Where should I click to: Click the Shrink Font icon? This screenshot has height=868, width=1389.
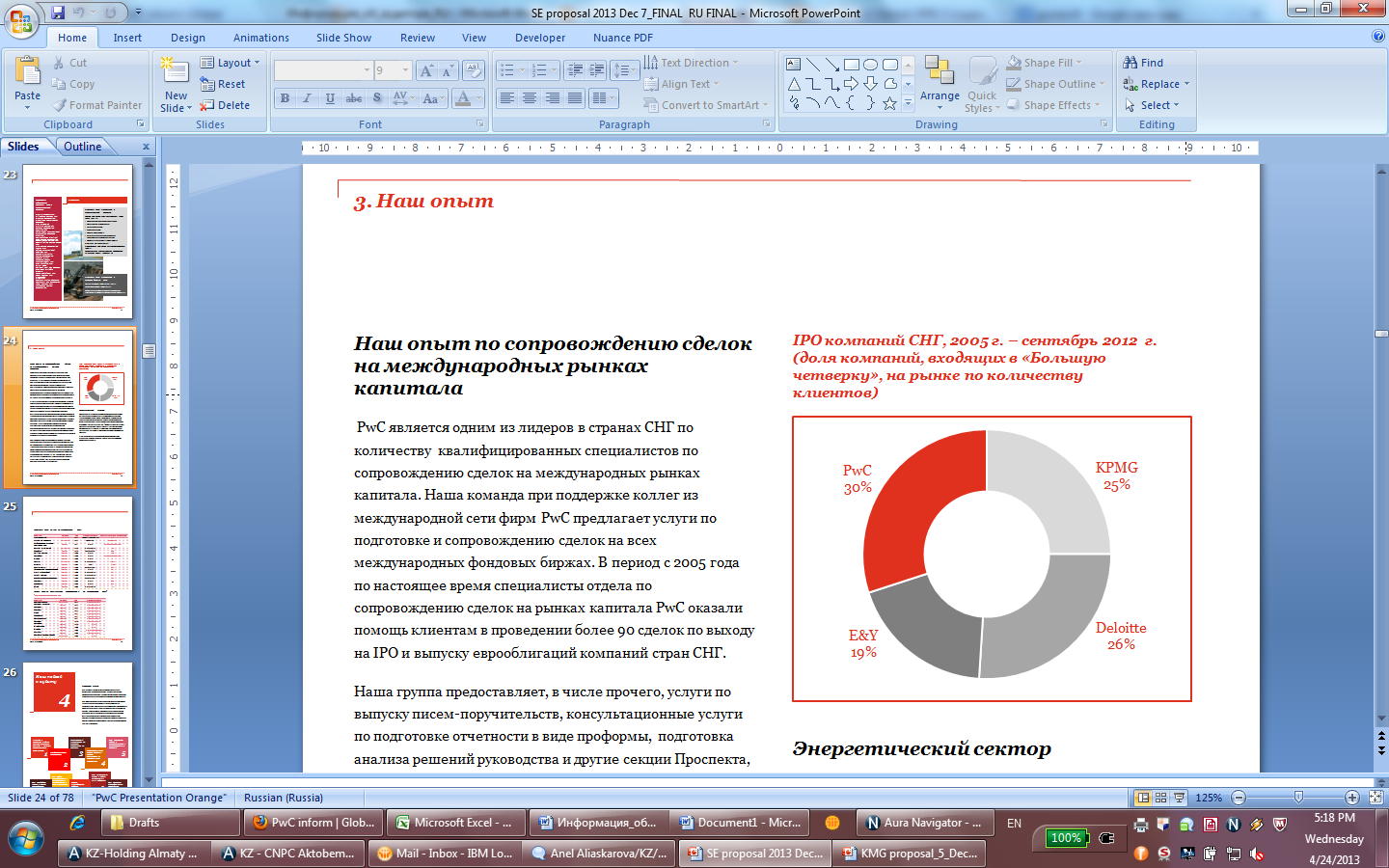pyautogui.click(x=447, y=70)
